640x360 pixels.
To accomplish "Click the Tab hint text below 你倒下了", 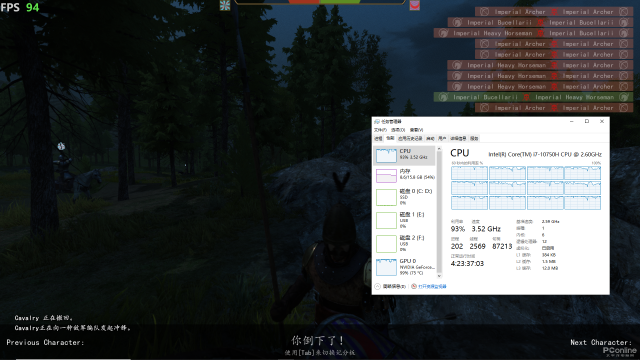I will pyautogui.click(x=320, y=353).
